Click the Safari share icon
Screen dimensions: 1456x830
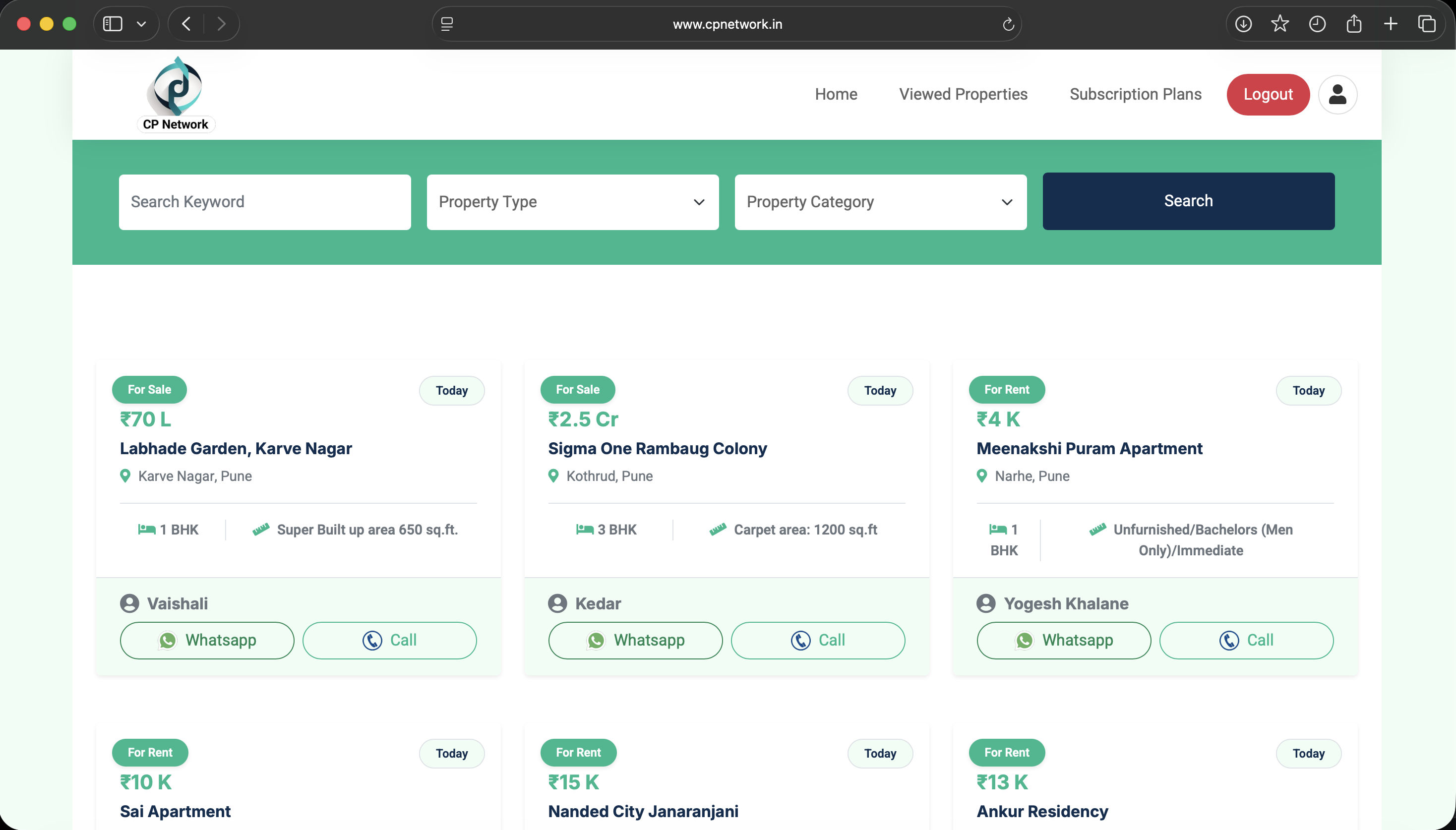tap(1353, 24)
